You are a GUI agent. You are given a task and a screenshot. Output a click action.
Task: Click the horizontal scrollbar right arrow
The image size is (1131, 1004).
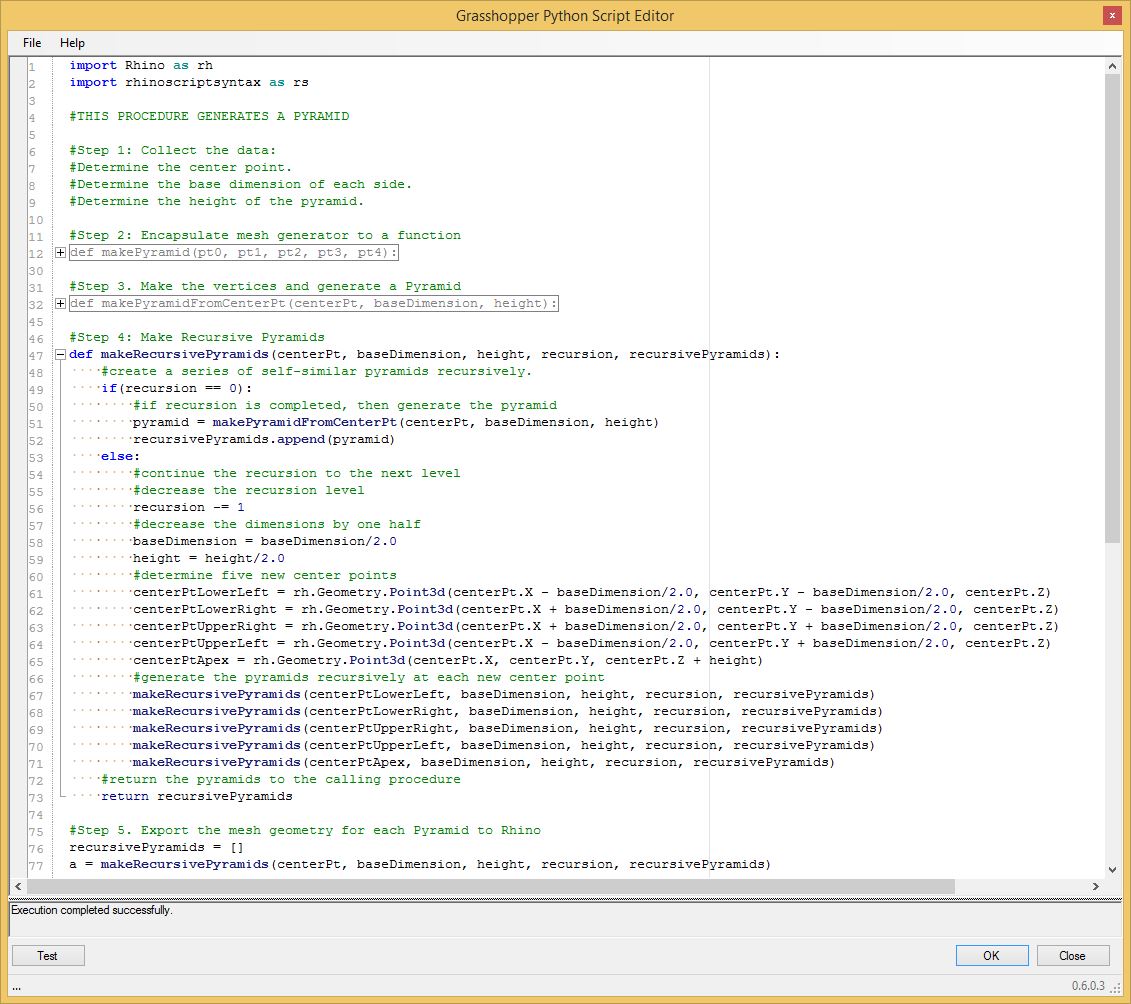1096,886
